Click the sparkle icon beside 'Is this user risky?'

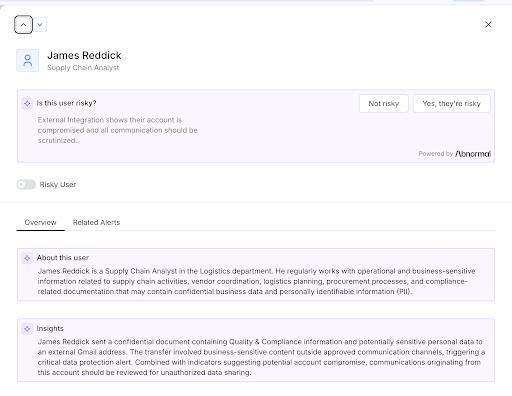[x=27, y=103]
